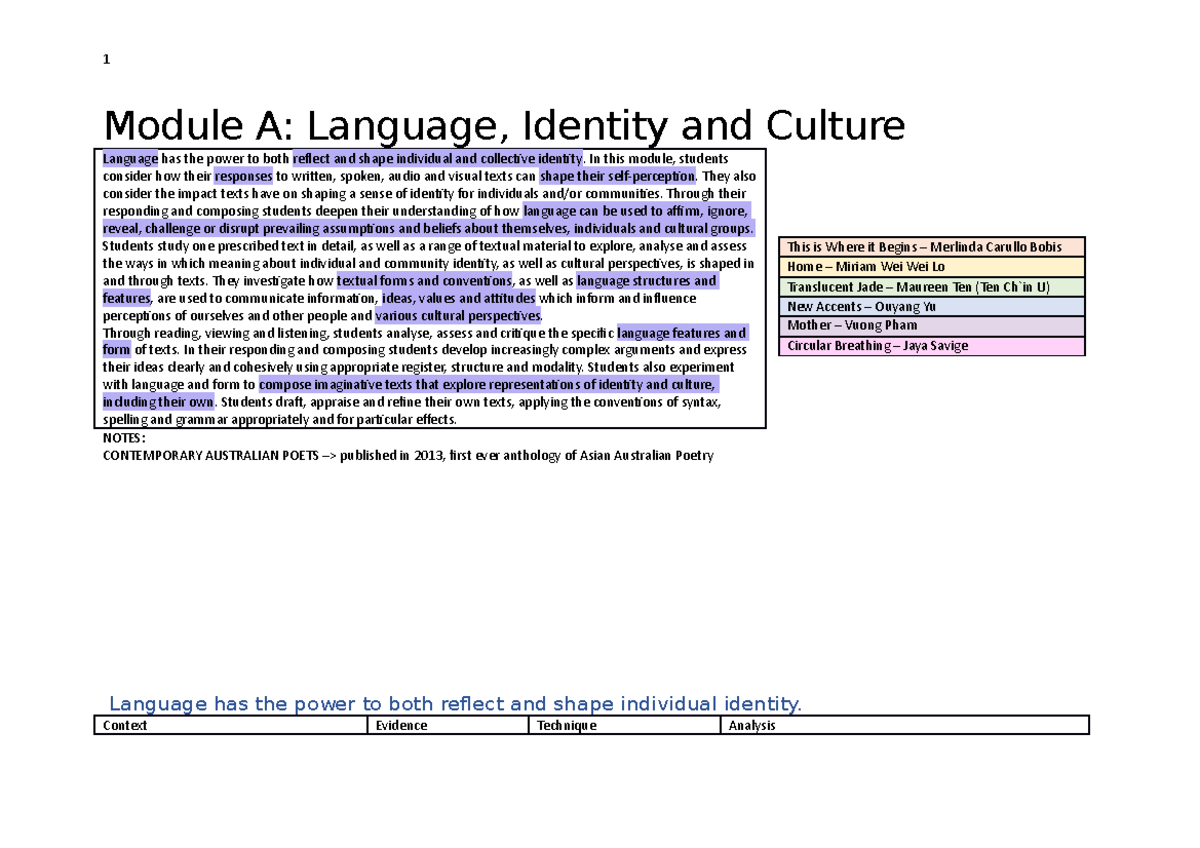Select the blue subtitle about reflecting identity

455,704
